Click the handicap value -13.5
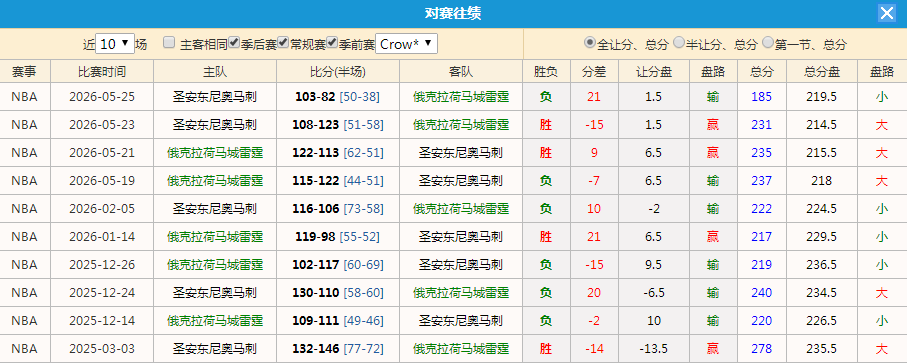The image size is (907, 363). (x=654, y=349)
